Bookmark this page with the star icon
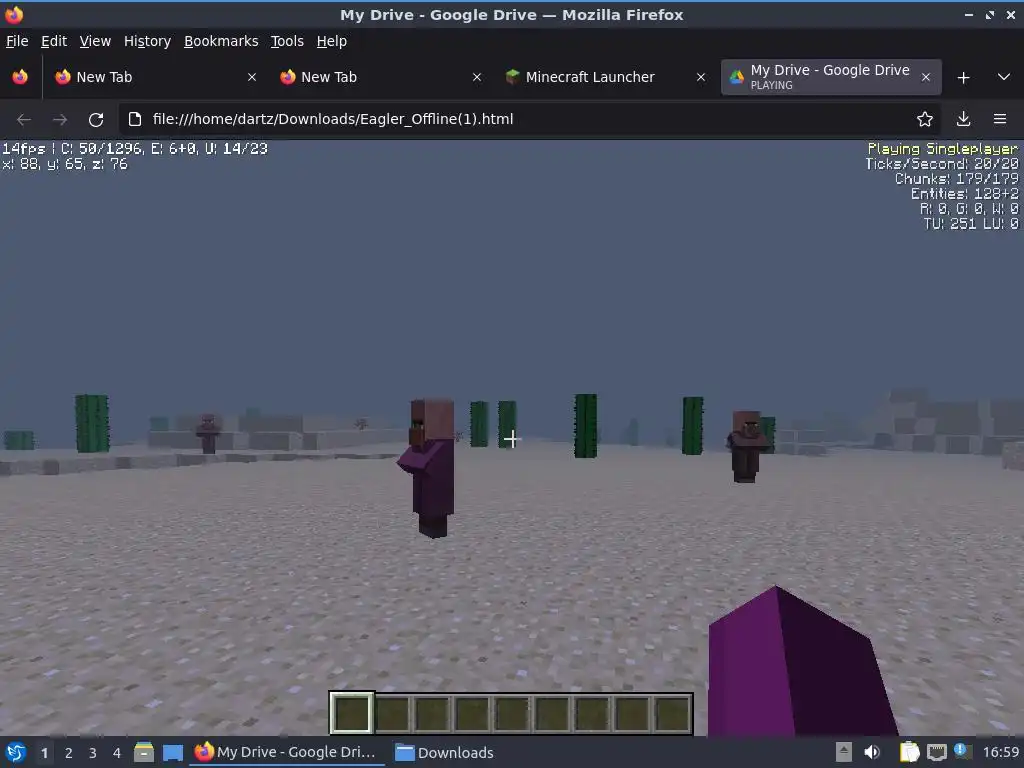The height and width of the screenshot is (768, 1024). [x=925, y=119]
